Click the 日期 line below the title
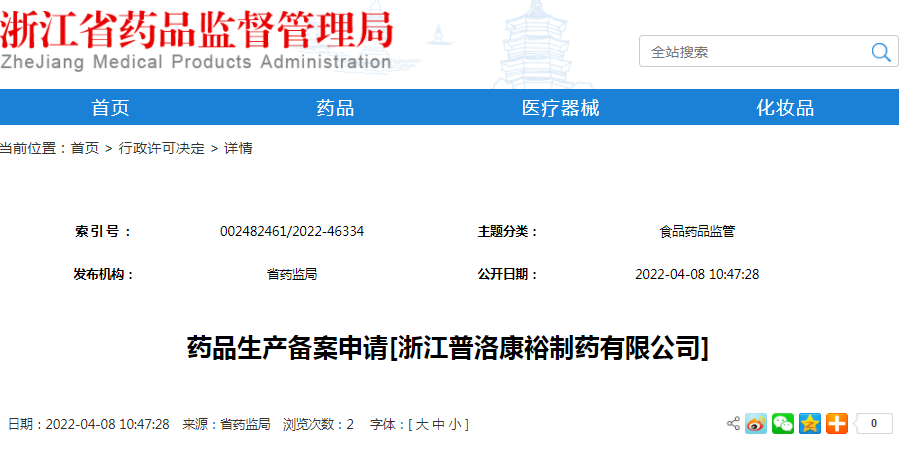 click(x=89, y=424)
